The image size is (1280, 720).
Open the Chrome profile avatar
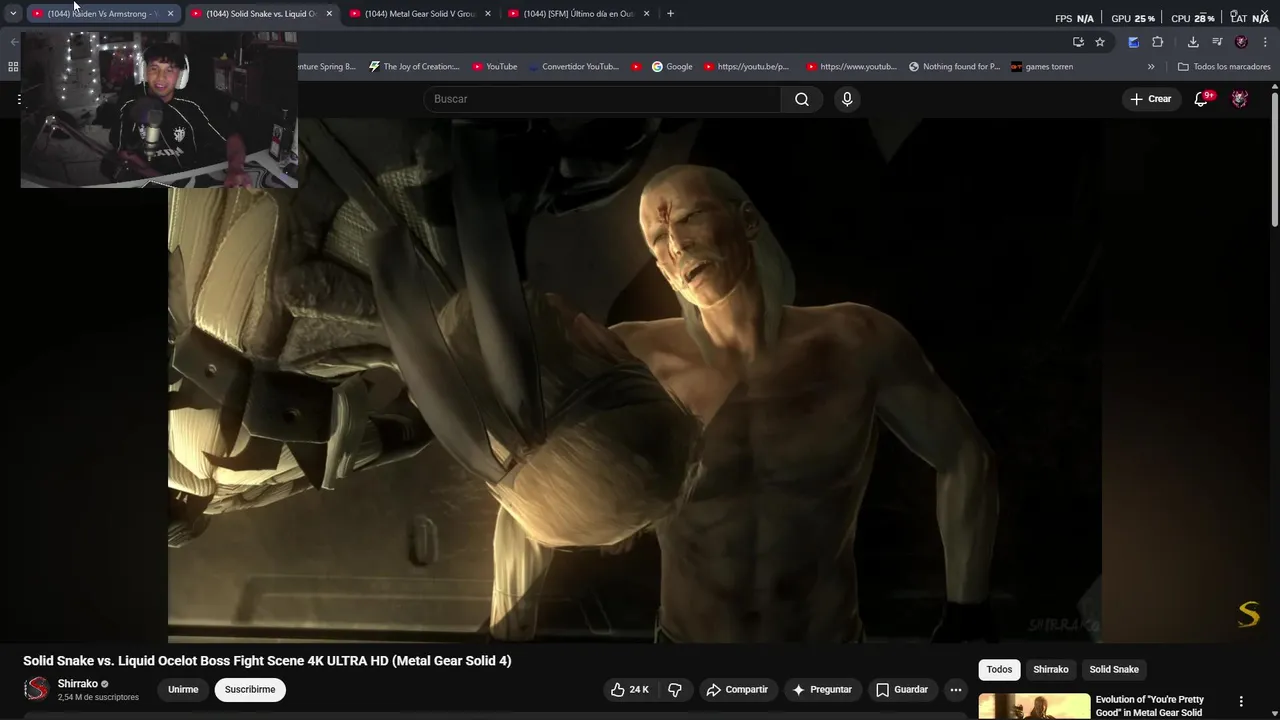1241,42
